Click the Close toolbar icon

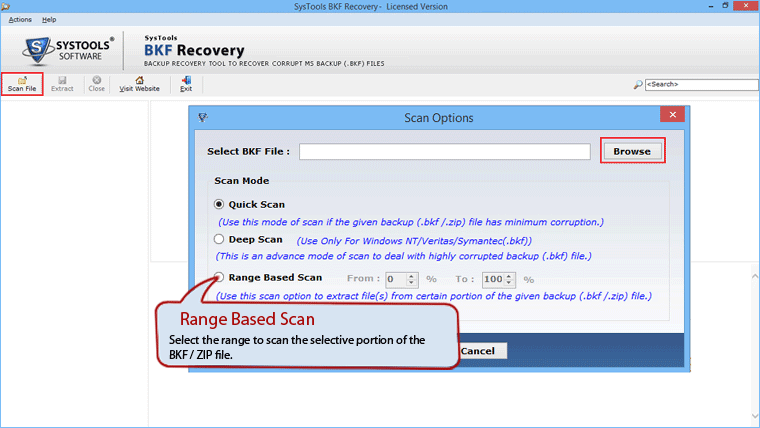point(96,84)
